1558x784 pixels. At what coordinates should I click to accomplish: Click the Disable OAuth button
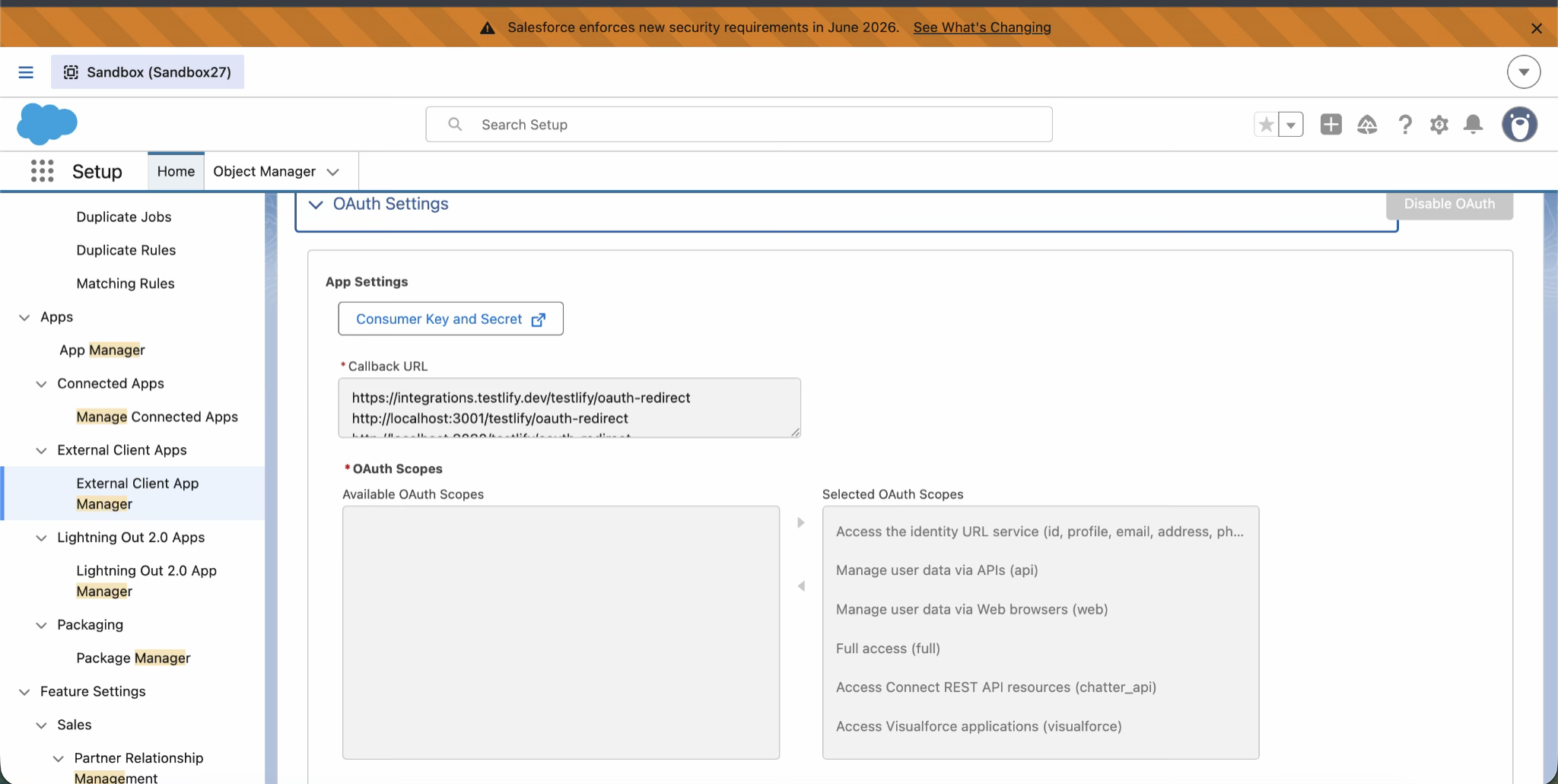pyautogui.click(x=1449, y=204)
